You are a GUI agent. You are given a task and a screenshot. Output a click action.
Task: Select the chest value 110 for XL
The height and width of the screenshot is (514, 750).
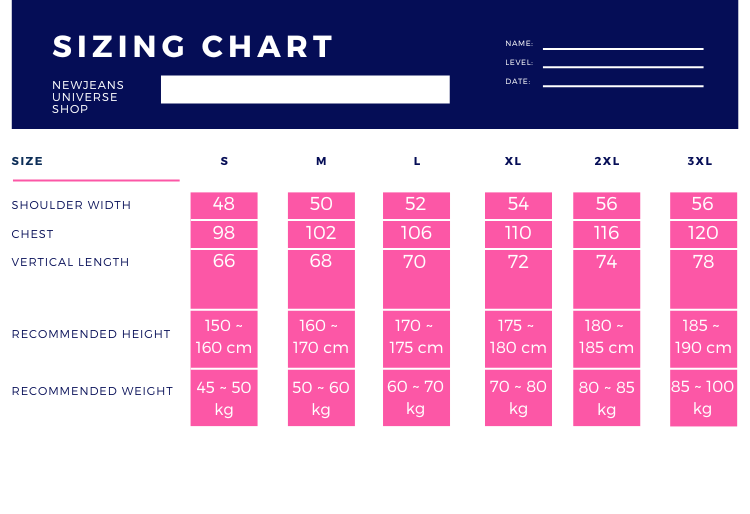coord(518,233)
